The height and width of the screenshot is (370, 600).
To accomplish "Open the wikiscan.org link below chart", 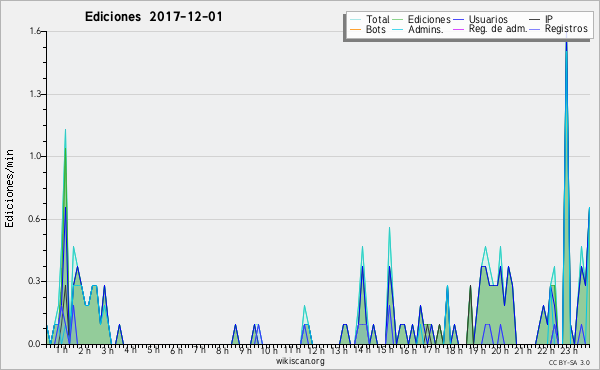I will (x=300, y=361).
